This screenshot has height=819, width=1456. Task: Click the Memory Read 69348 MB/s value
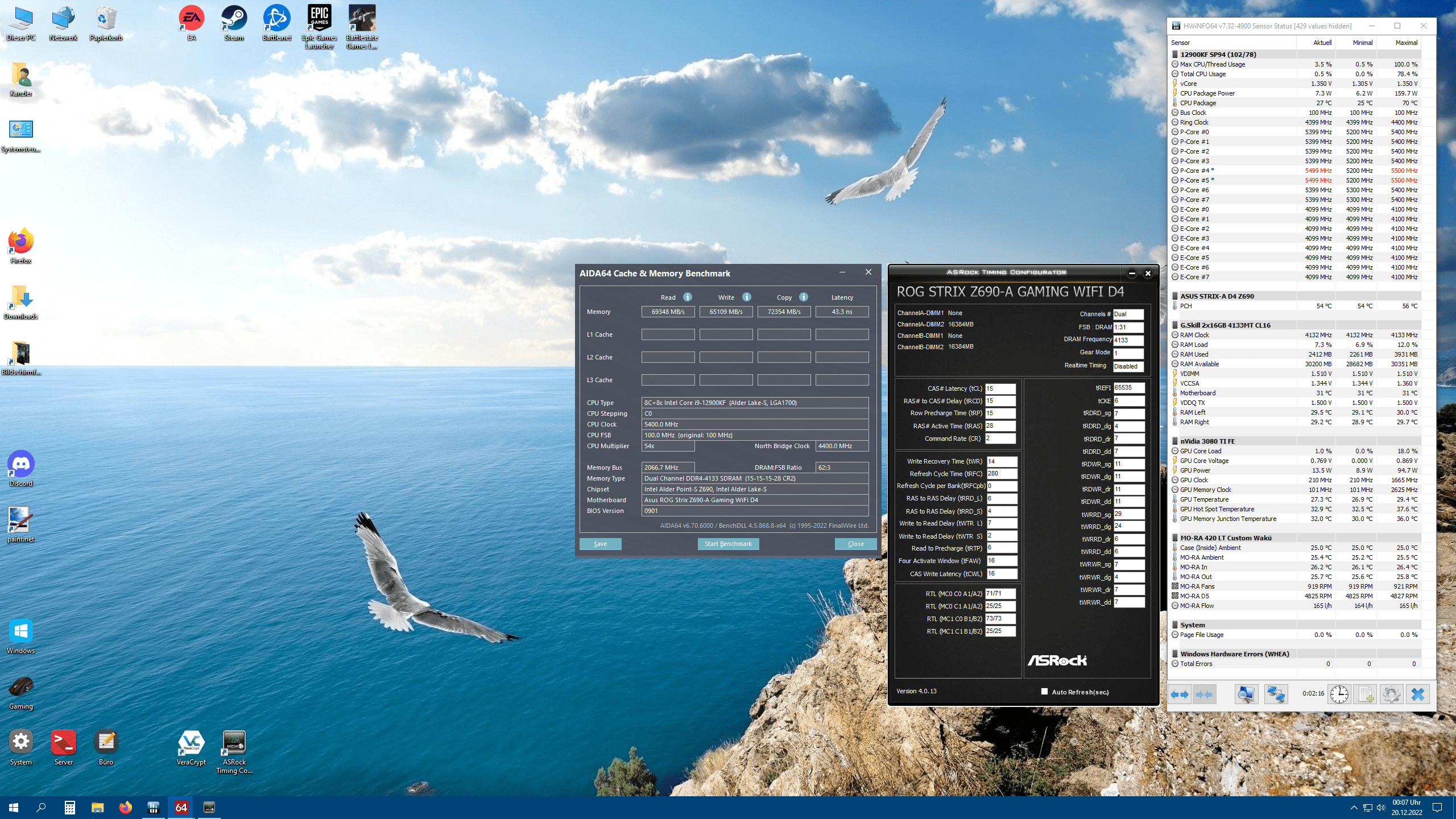coord(668,312)
